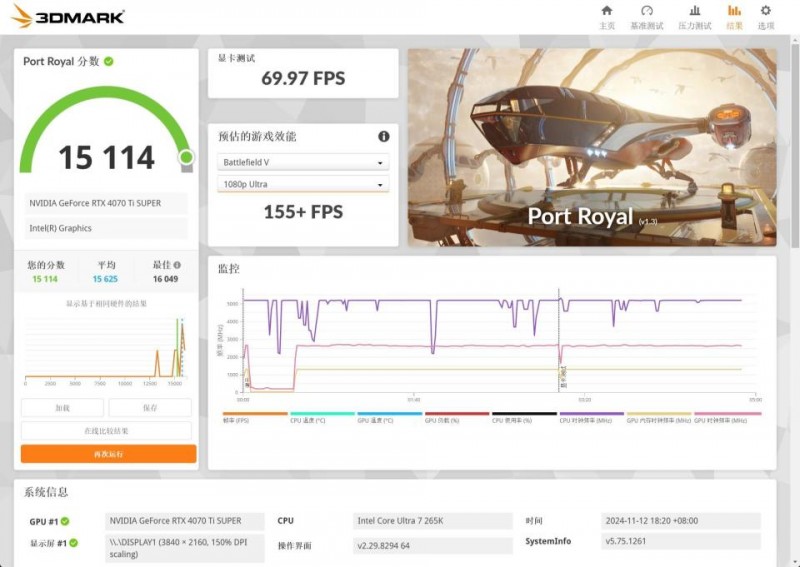Click the 监控 monitoring line chart
The width and height of the screenshot is (800, 567).
point(490,344)
